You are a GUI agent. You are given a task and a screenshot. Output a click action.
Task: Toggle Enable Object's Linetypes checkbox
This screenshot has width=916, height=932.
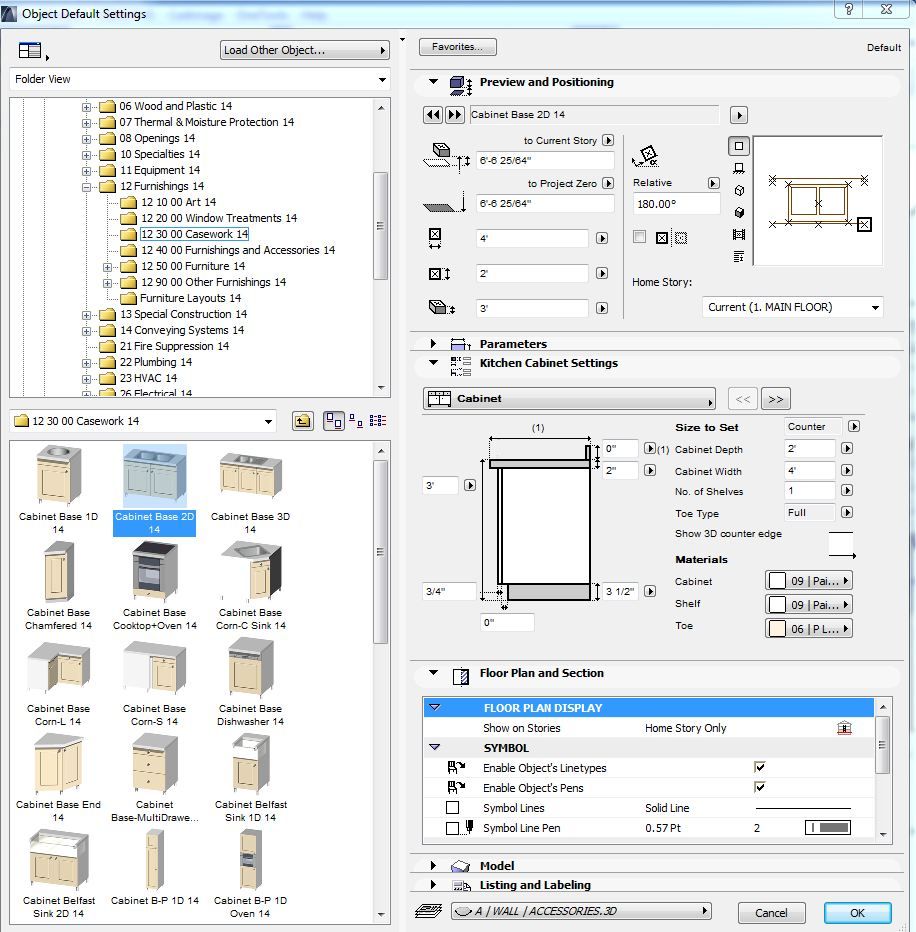760,768
